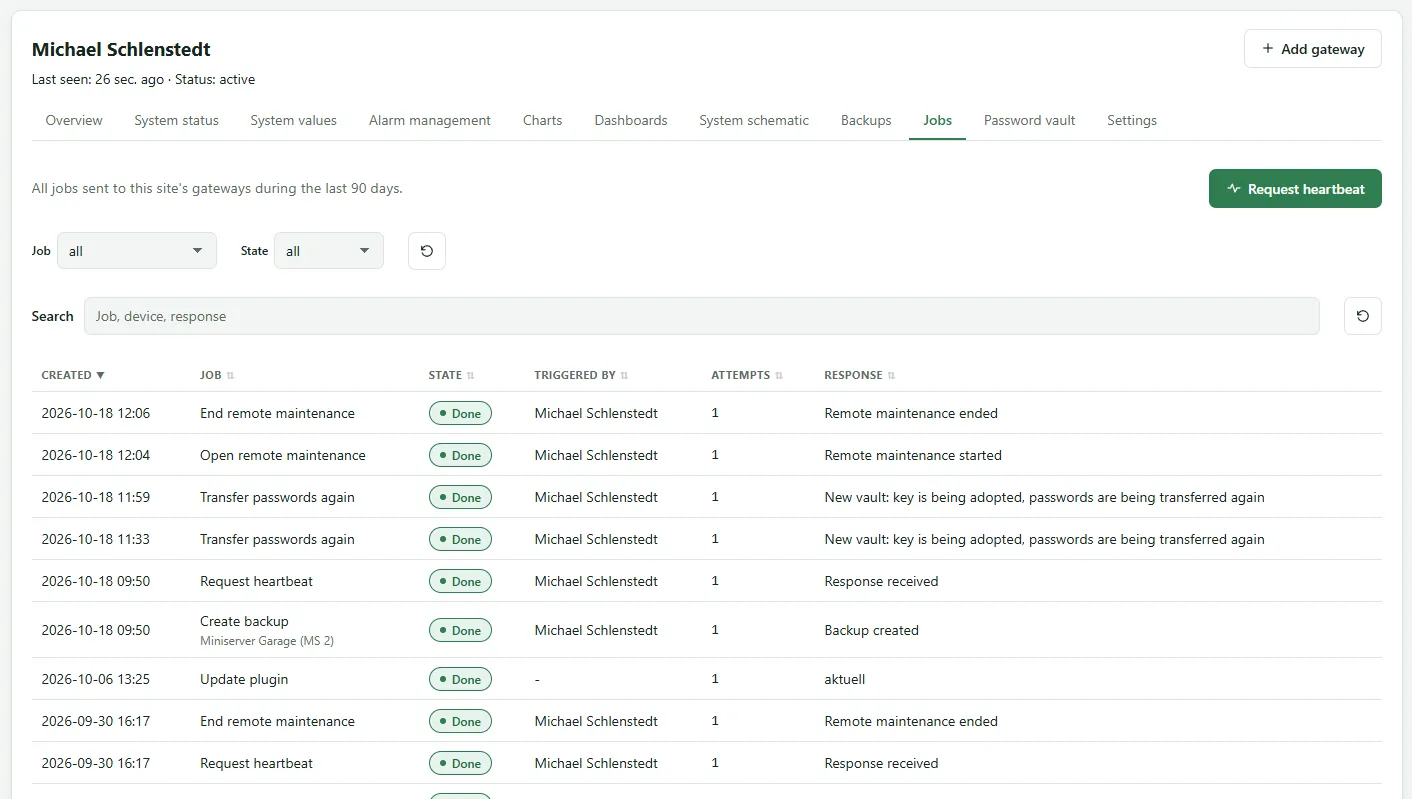This screenshot has height=799, width=1412.
Task: Click the Open remote maintenance job name
Action: 283,455
